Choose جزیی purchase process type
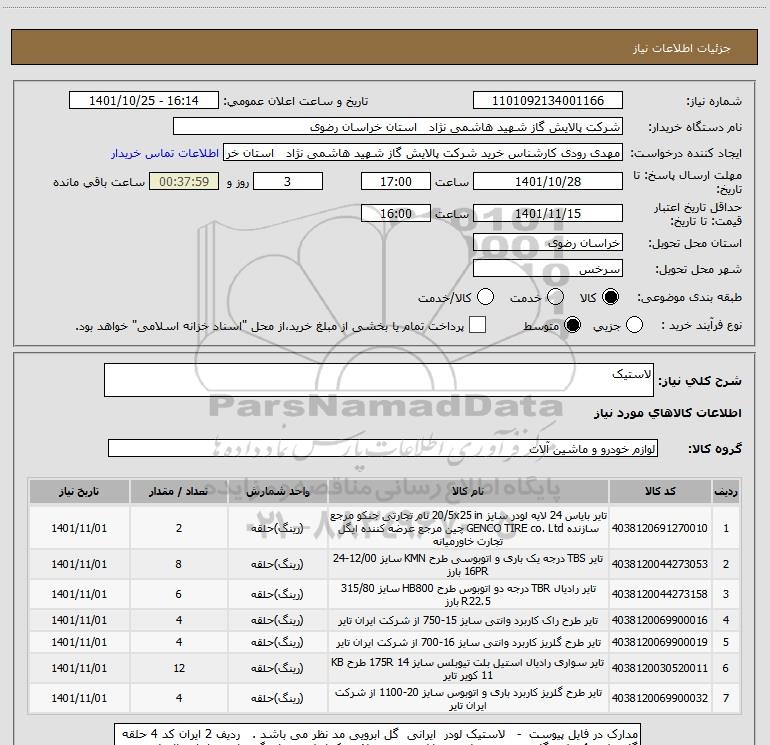 pyautogui.click(x=634, y=325)
